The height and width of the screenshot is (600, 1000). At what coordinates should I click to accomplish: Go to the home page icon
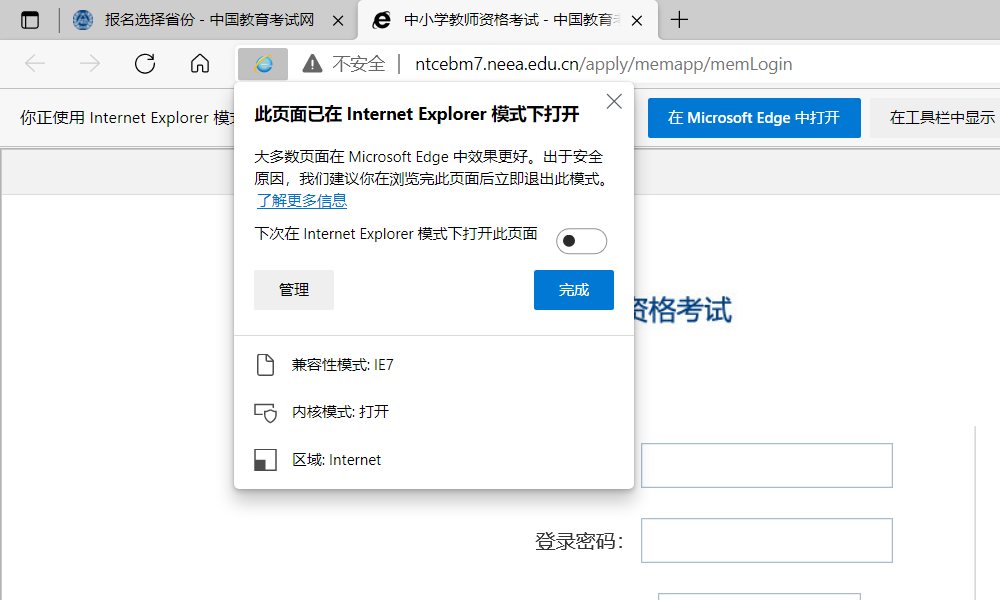click(x=200, y=64)
